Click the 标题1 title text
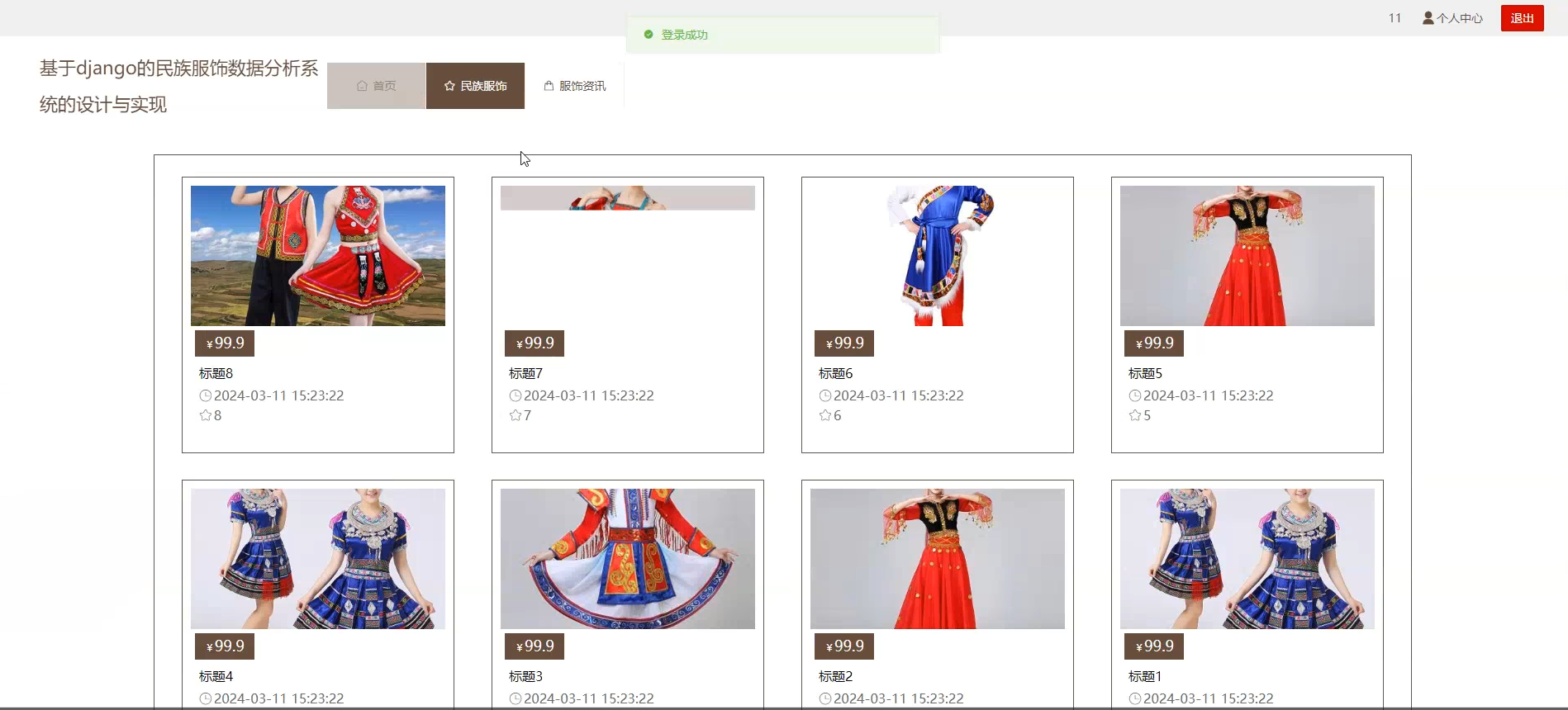Image resolution: width=1568 pixels, height=710 pixels. click(x=1145, y=677)
